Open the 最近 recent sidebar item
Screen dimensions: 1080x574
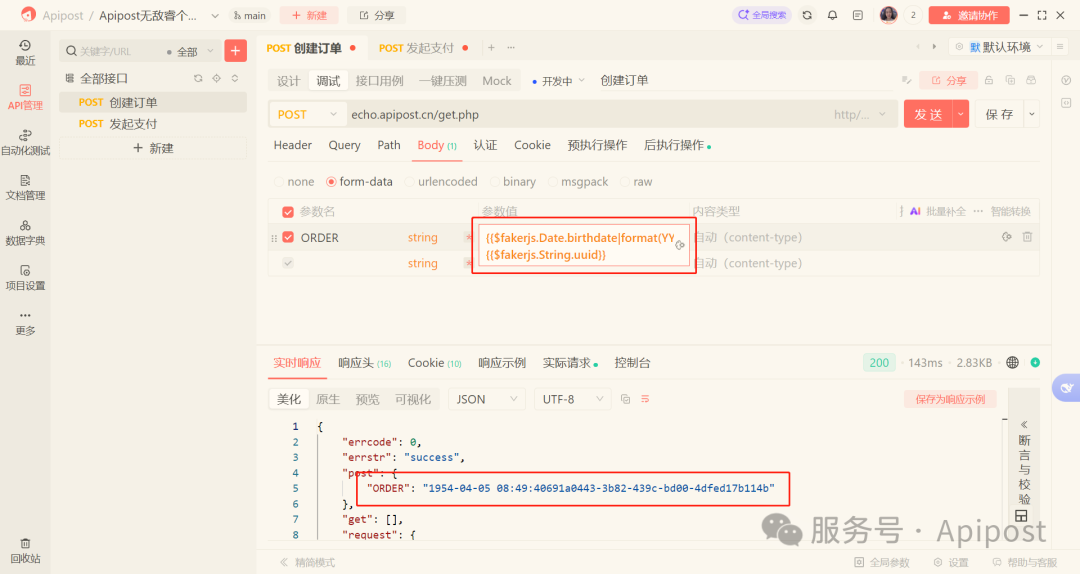click(x=25, y=52)
